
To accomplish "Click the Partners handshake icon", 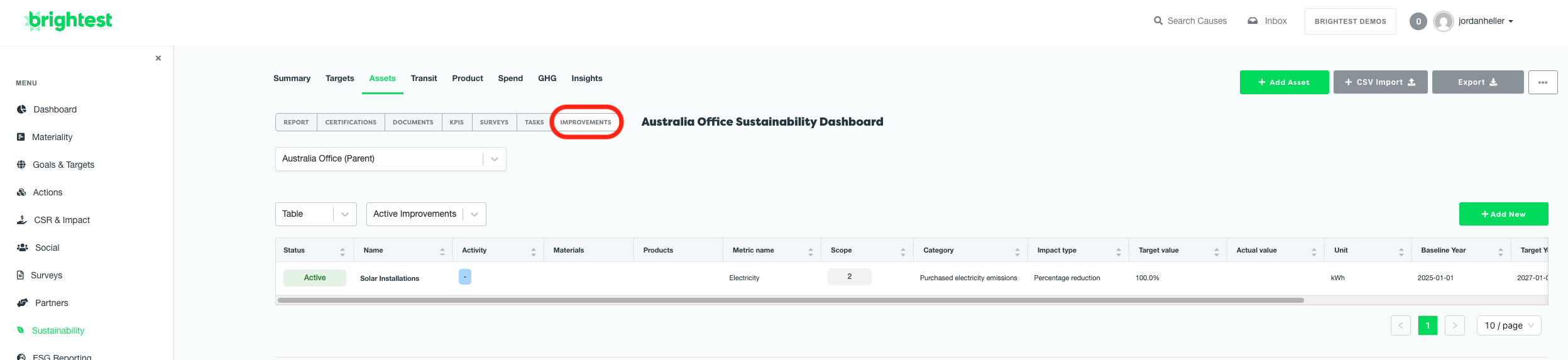I will (23, 303).
